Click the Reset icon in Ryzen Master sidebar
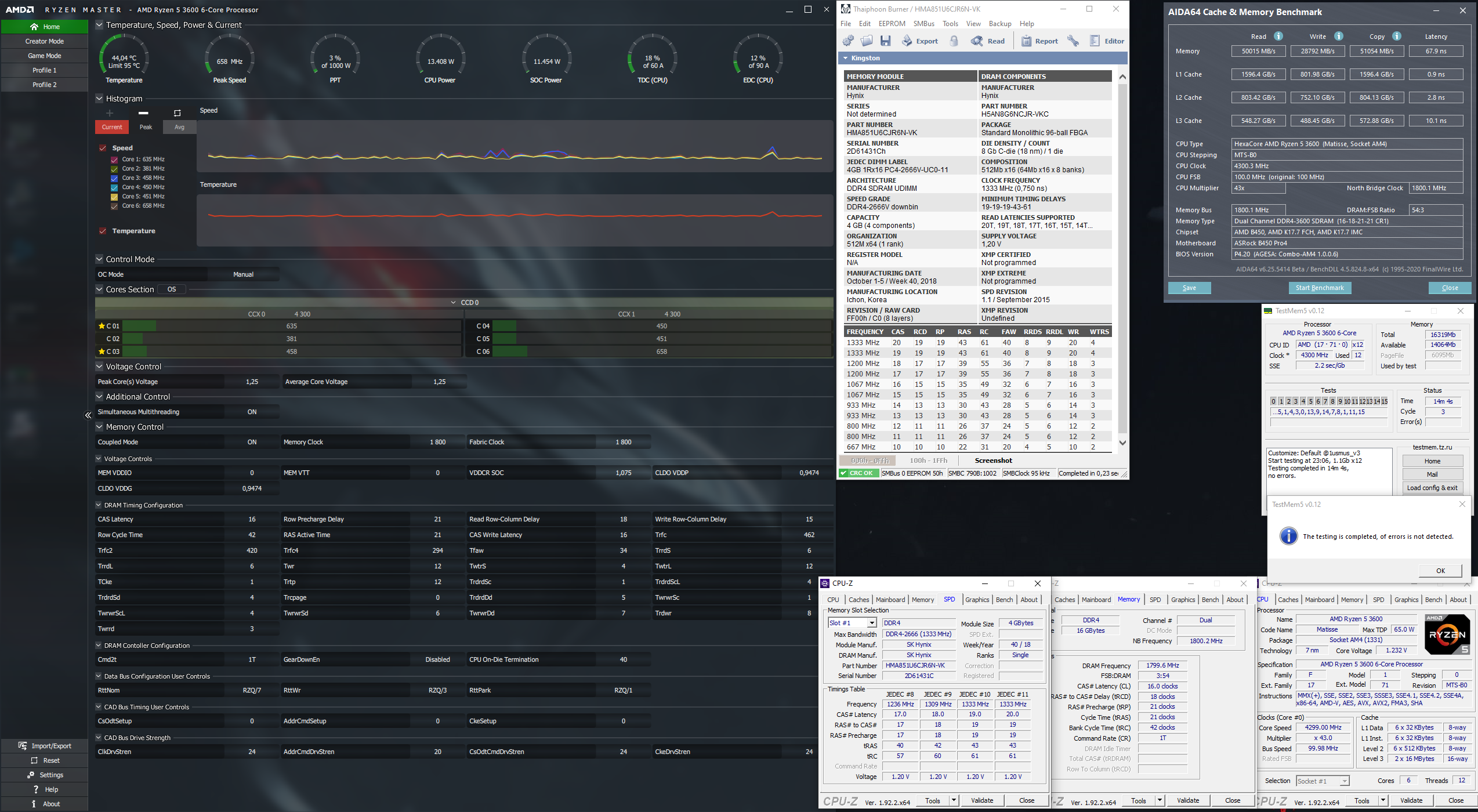The width and height of the screenshot is (1478, 812). tap(34, 760)
